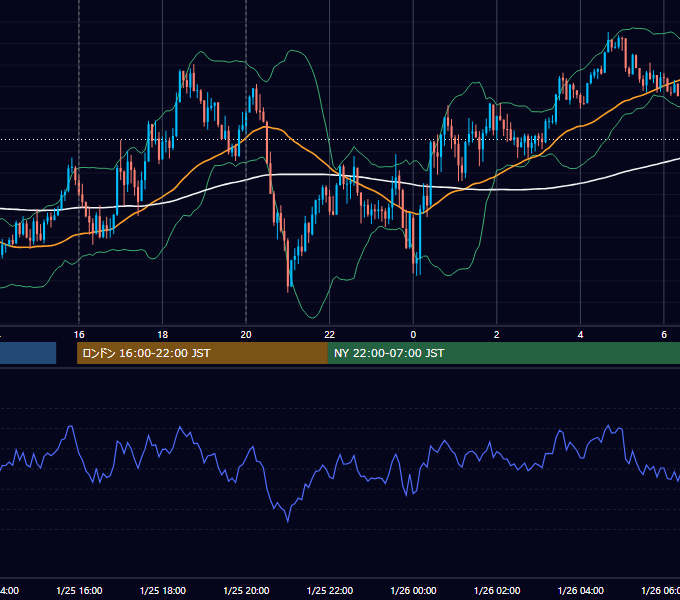The width and height of the screenshot is (680, 600).
Task: Click the London 16:00-22:00 JST session bar
Action: pos(202,353)
